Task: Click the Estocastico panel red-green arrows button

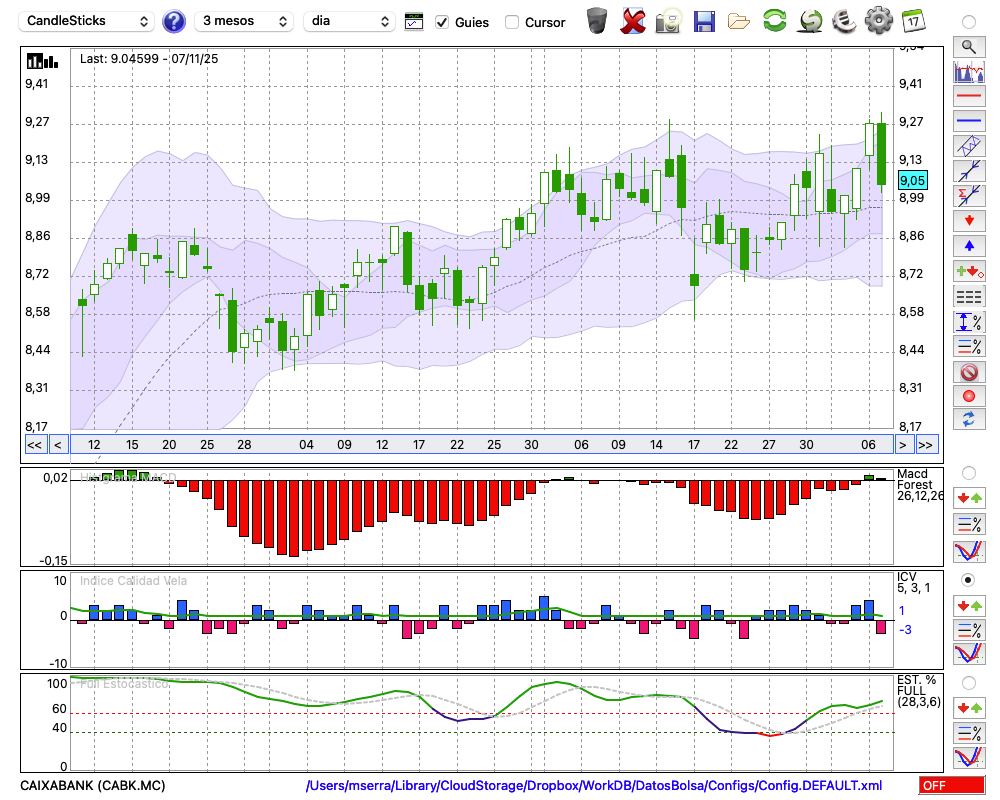Action: click(x=969, y=708)
